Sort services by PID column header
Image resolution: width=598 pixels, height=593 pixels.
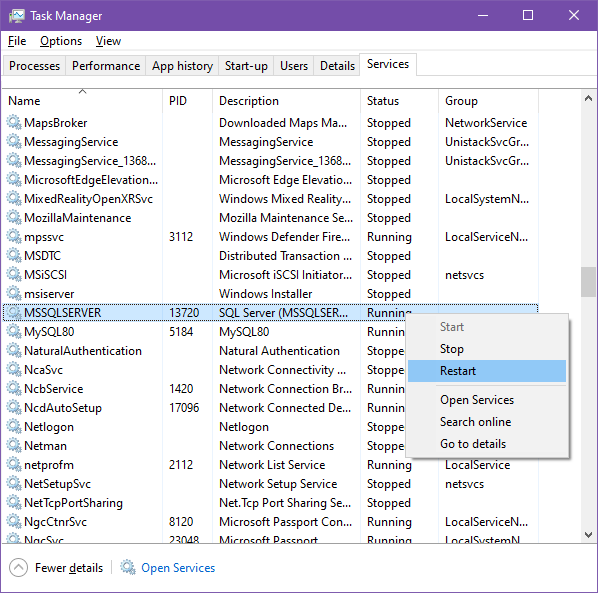click(187, 101)
